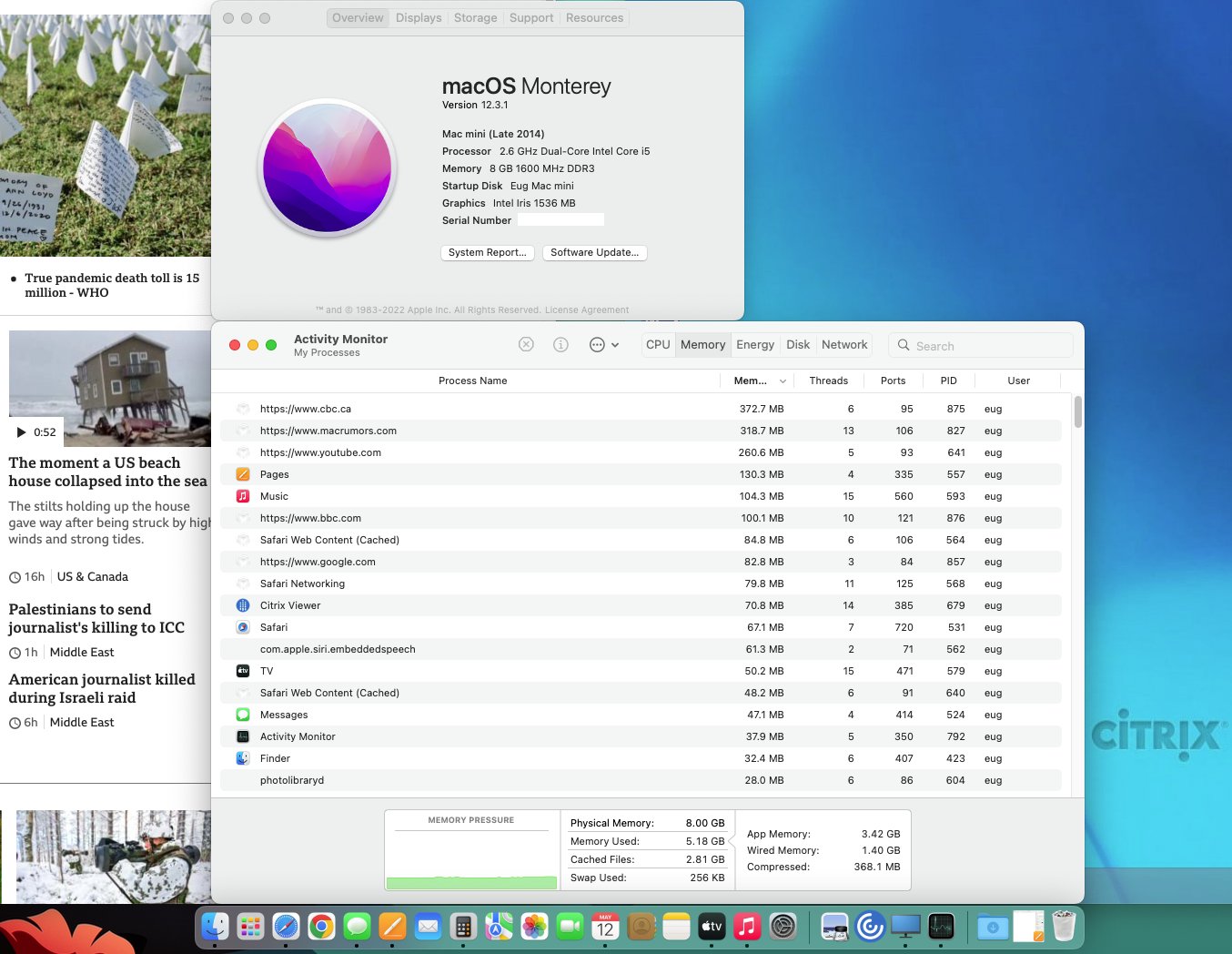Open Calculator from the Dock
1232x954 pixels.
point(463,927)
